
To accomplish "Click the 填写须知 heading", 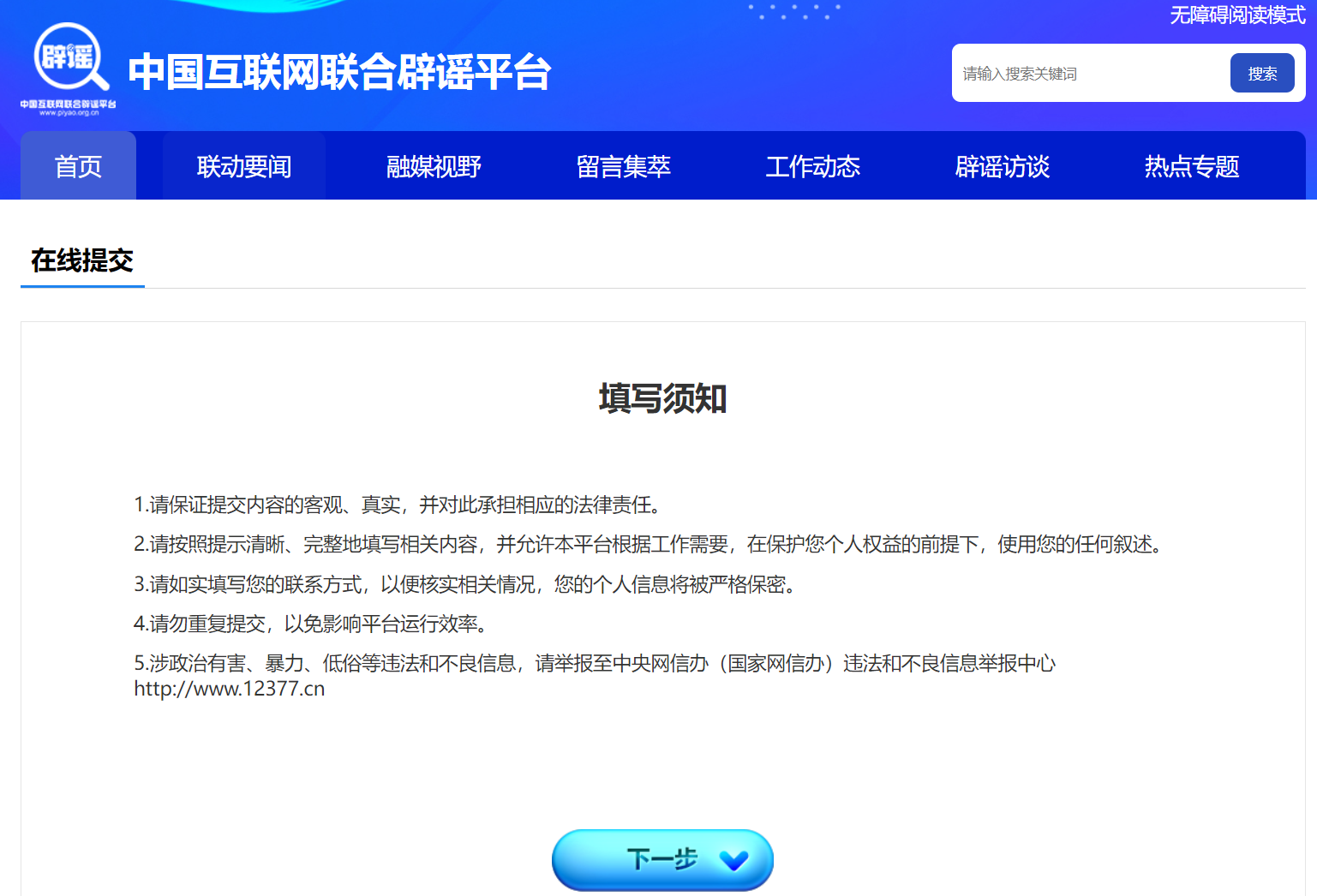I will [662, 399].
